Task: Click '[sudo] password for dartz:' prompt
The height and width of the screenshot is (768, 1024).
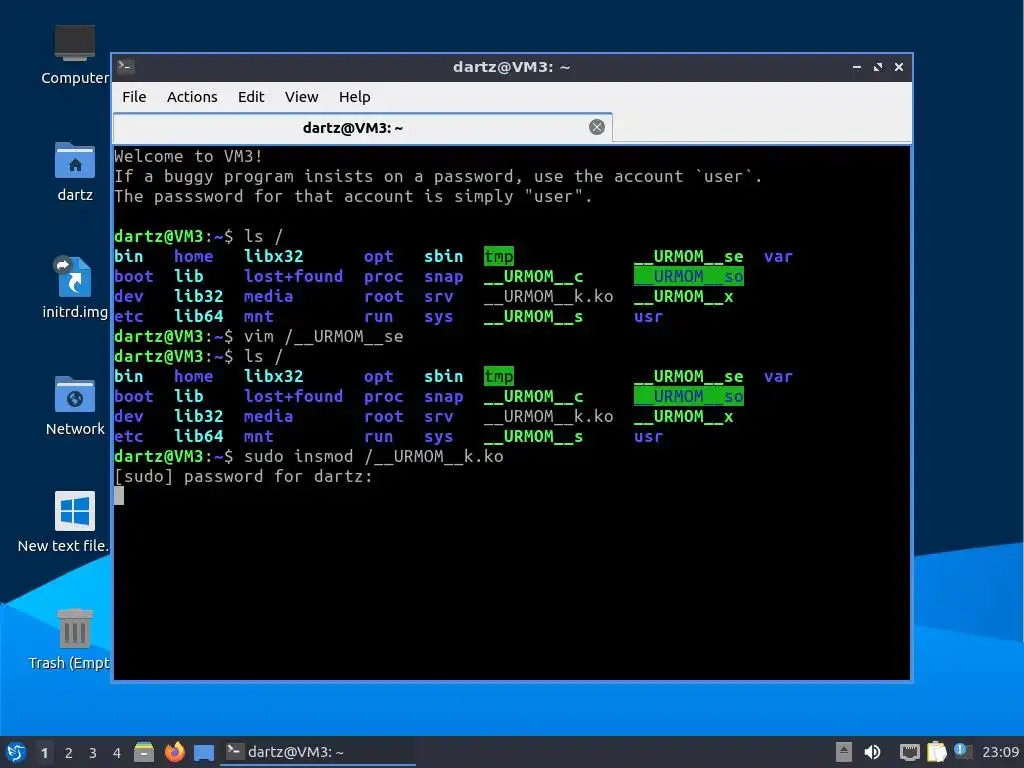Action: [x=243, y=476]
